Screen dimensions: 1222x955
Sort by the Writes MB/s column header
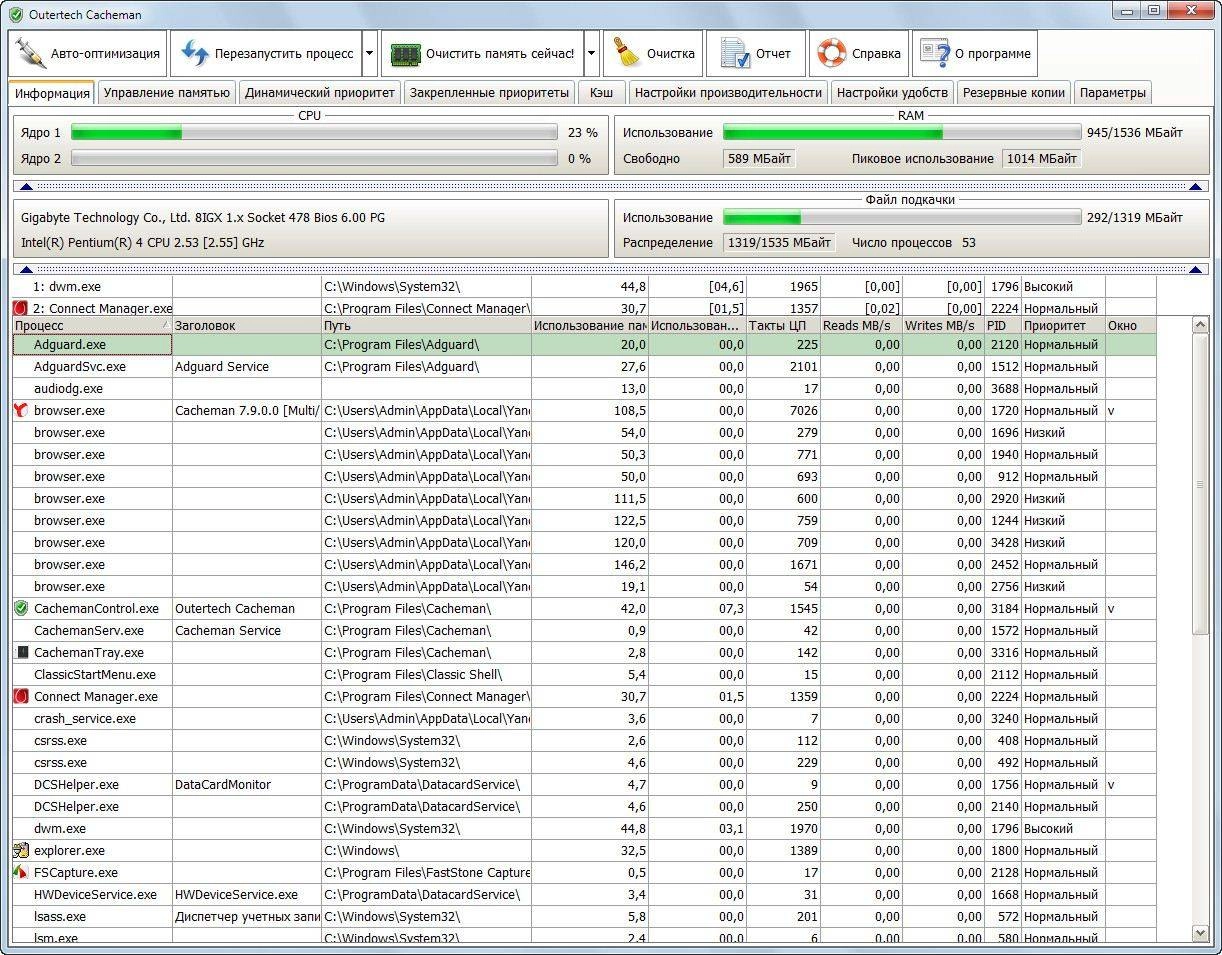coord(943,325)
